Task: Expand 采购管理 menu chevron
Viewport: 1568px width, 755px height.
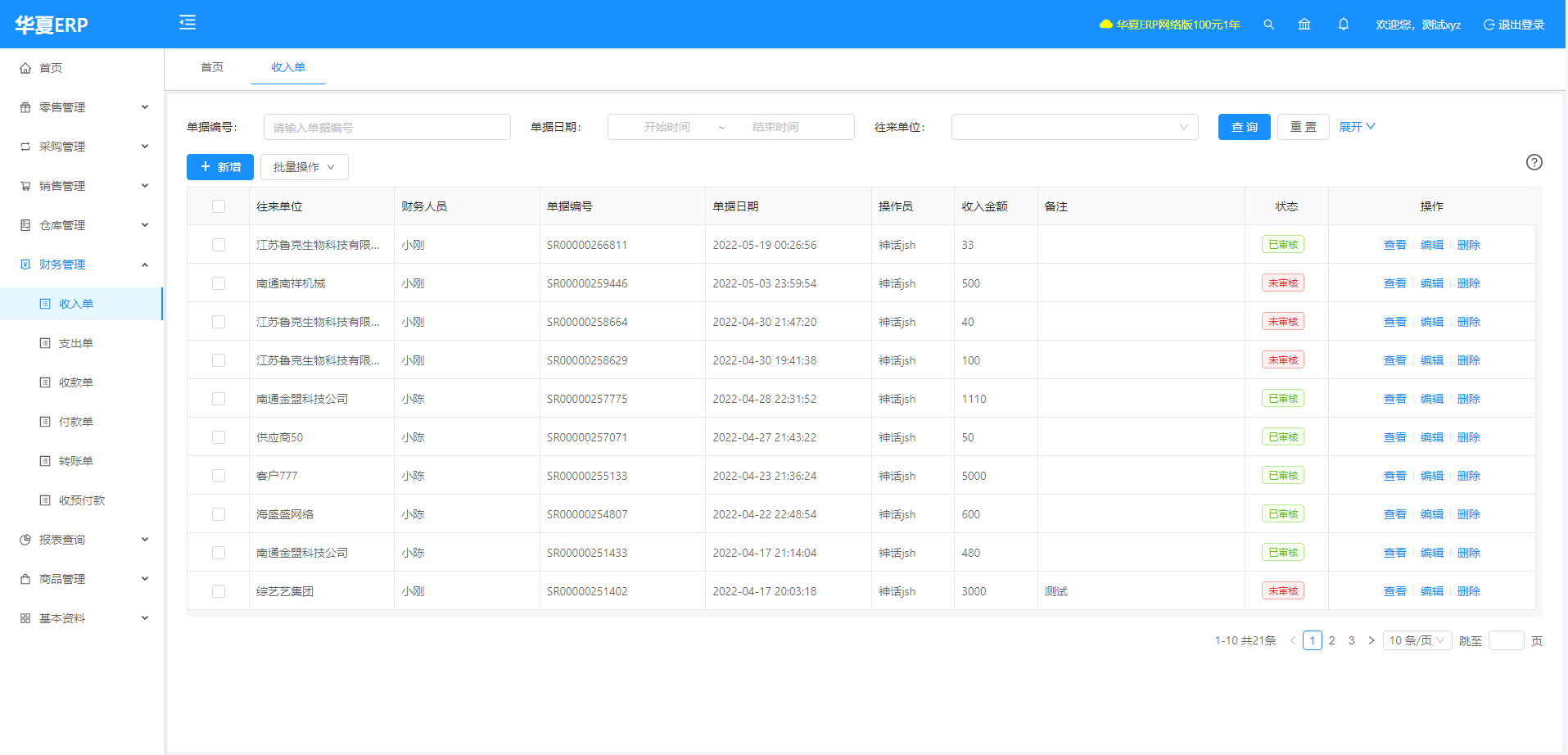Action: 145,147
